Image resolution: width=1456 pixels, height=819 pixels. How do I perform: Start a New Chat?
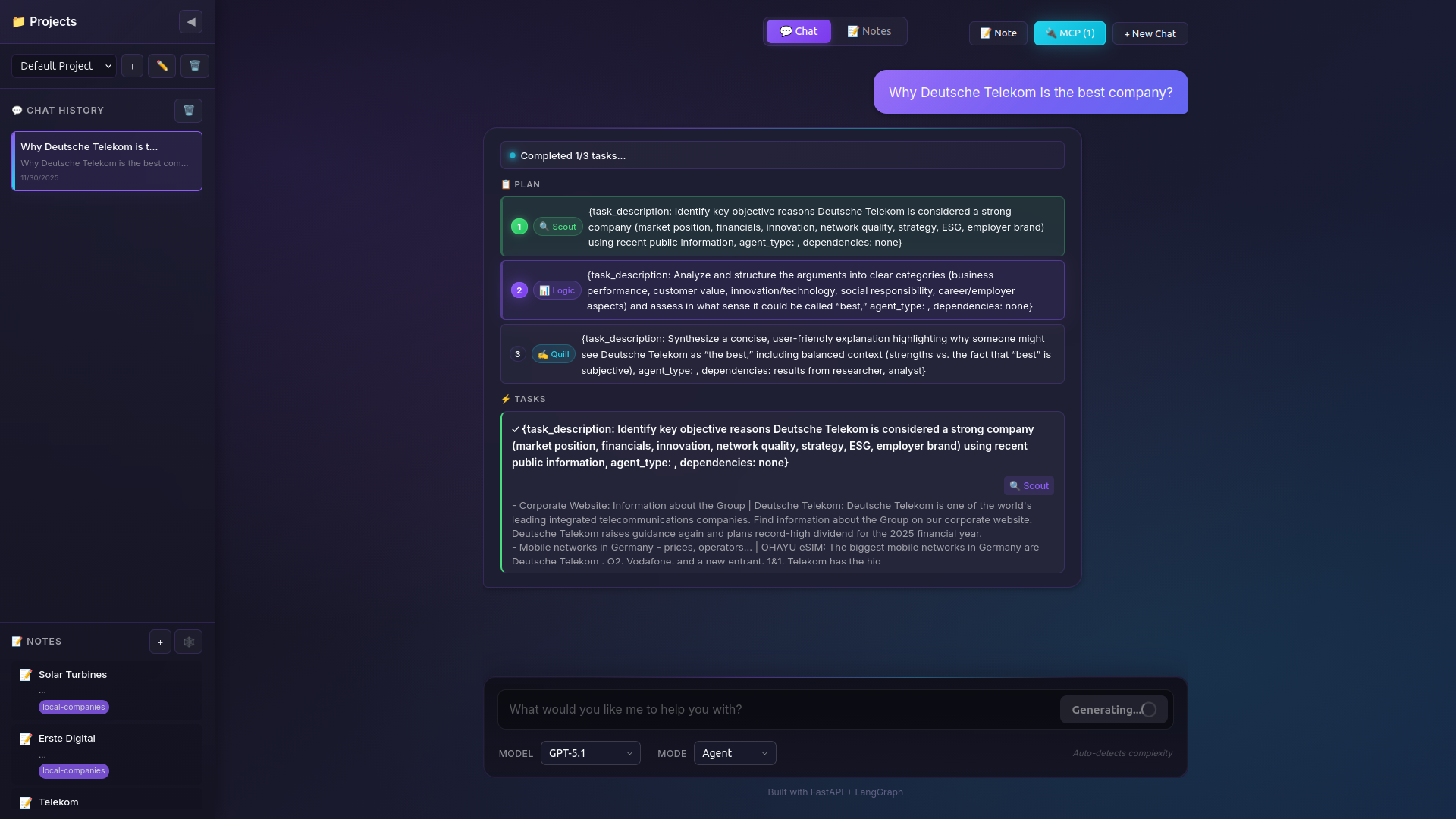(x=1150, y=33)
